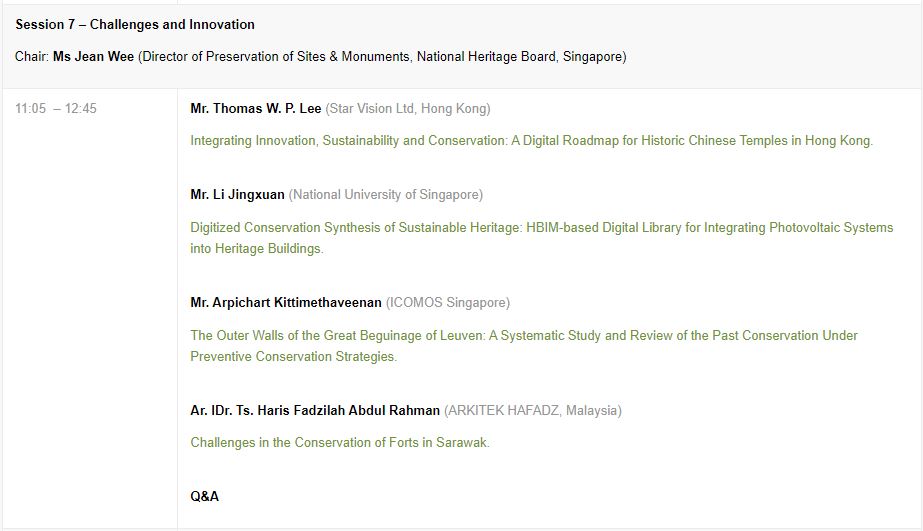The width and height of the screenshot is (923, 531).
Task: Click the Session 7 Challenges and Innovation heading
Action: pyautogui.click(x=135, y=25)
